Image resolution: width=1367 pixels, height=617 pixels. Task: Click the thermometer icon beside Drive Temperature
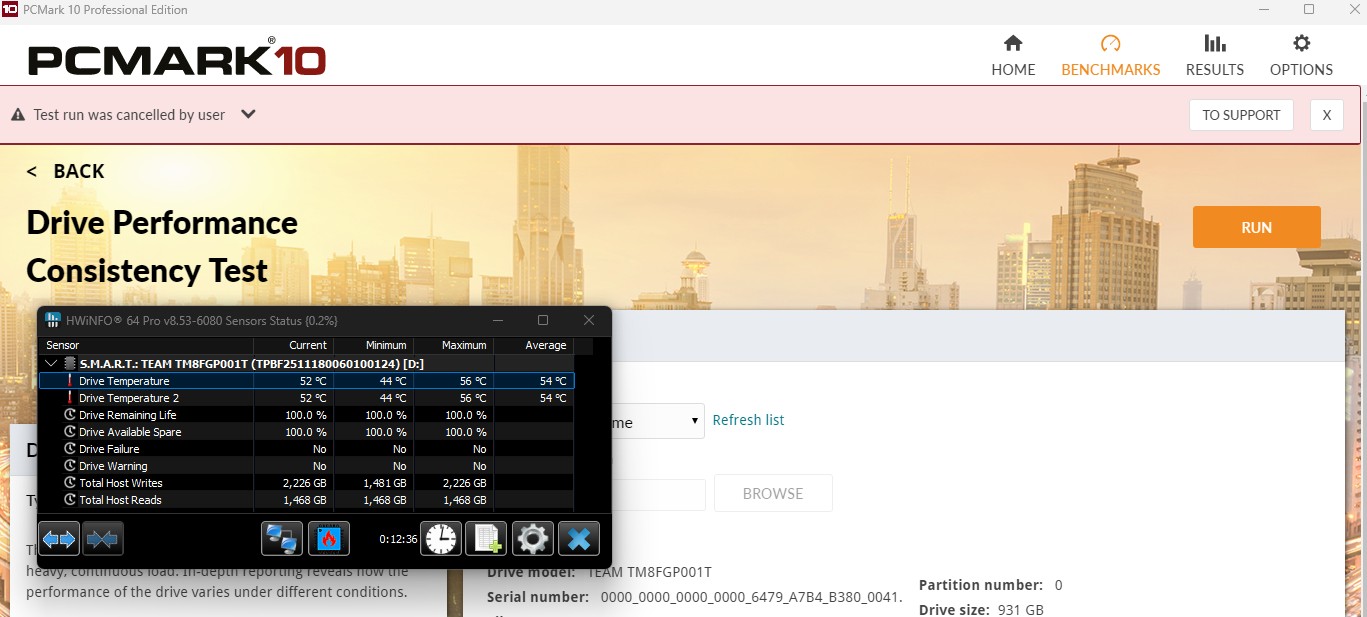[70, 381]
